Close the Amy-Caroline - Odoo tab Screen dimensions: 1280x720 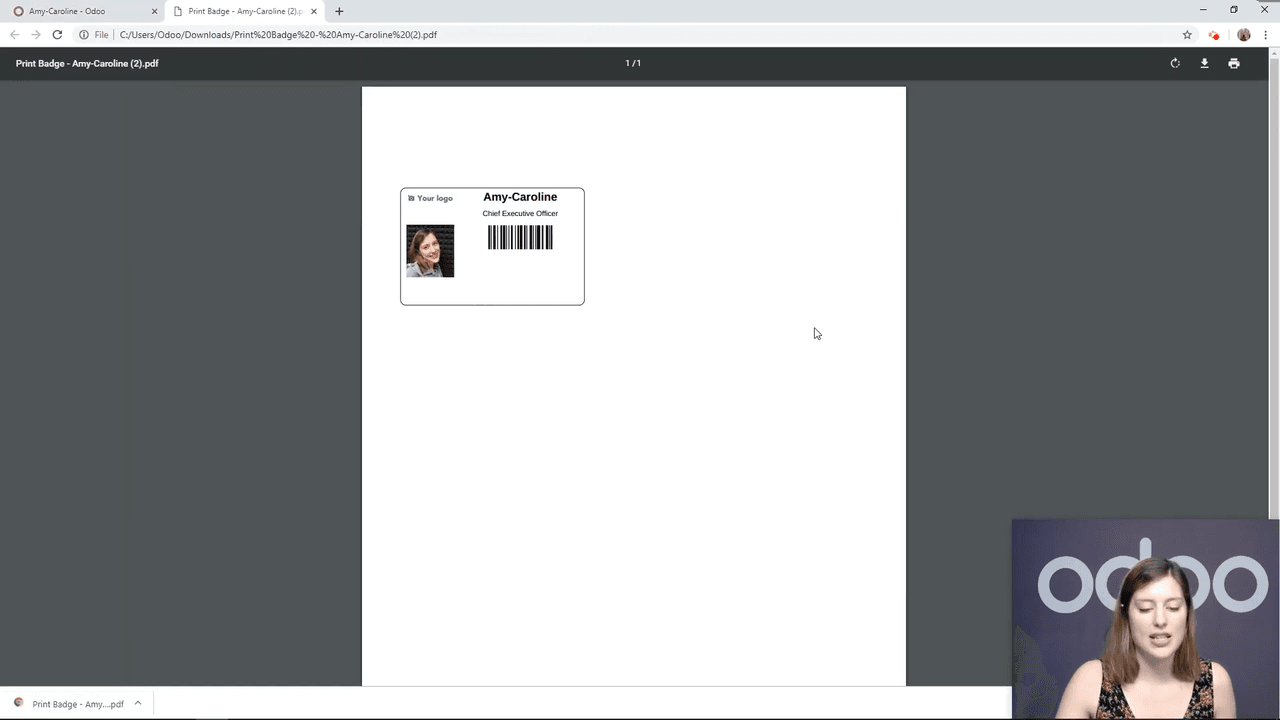[x=154, y=11]
